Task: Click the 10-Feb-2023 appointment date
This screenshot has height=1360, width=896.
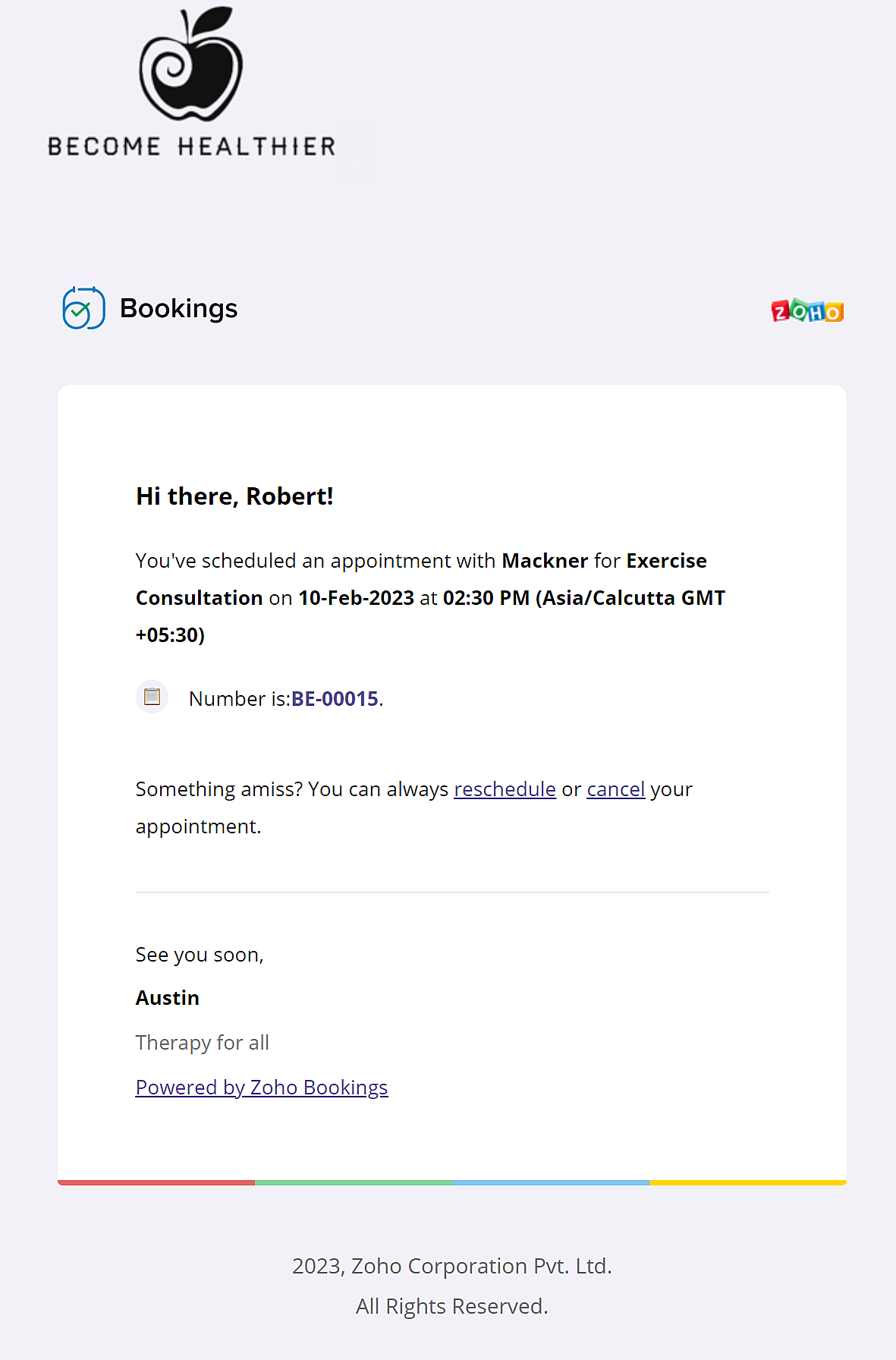Action: (356, 598)
